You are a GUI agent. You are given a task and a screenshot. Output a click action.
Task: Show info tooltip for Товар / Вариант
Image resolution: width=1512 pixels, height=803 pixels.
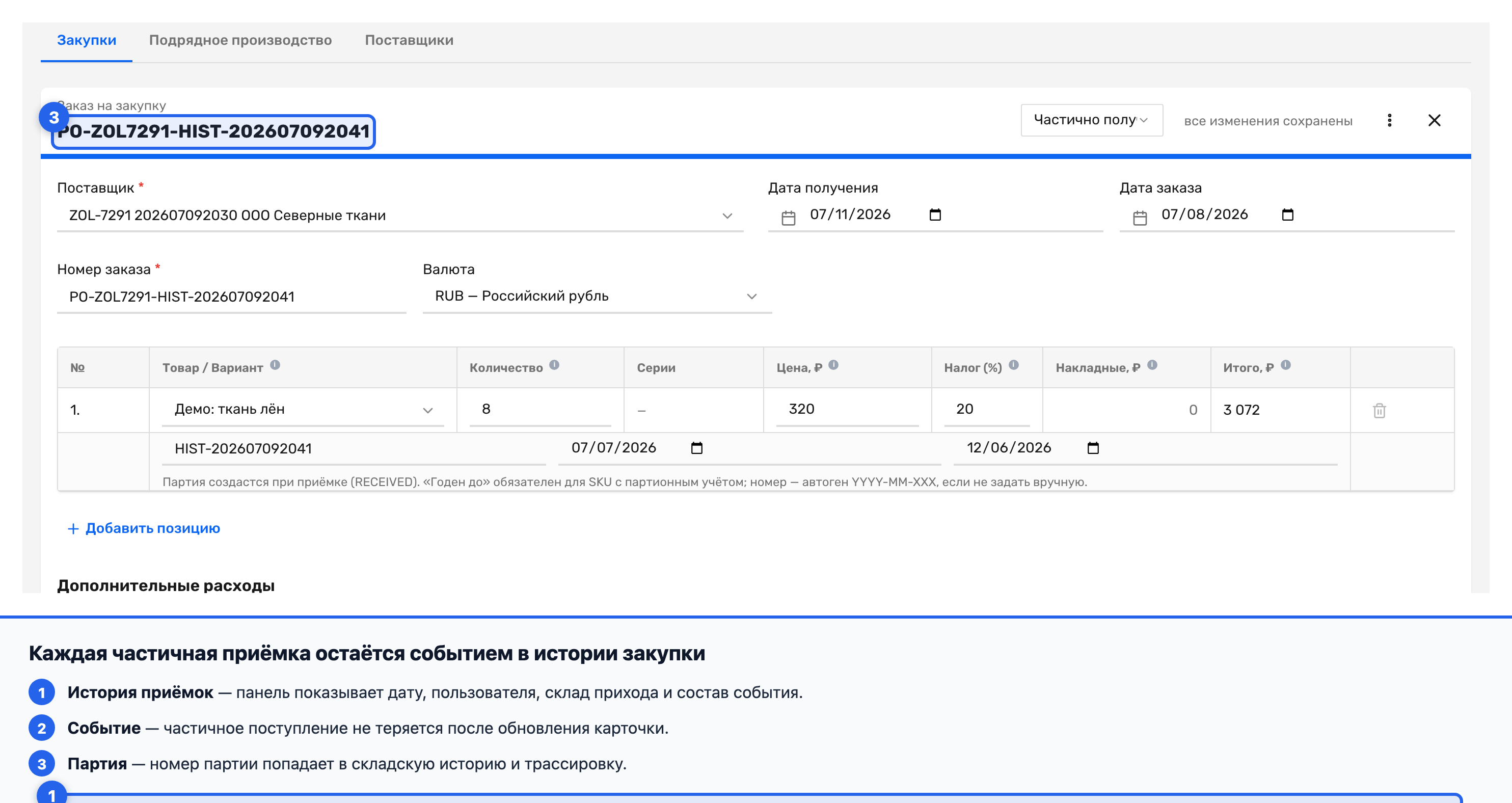pyautogui.click(x=275, y=365)
